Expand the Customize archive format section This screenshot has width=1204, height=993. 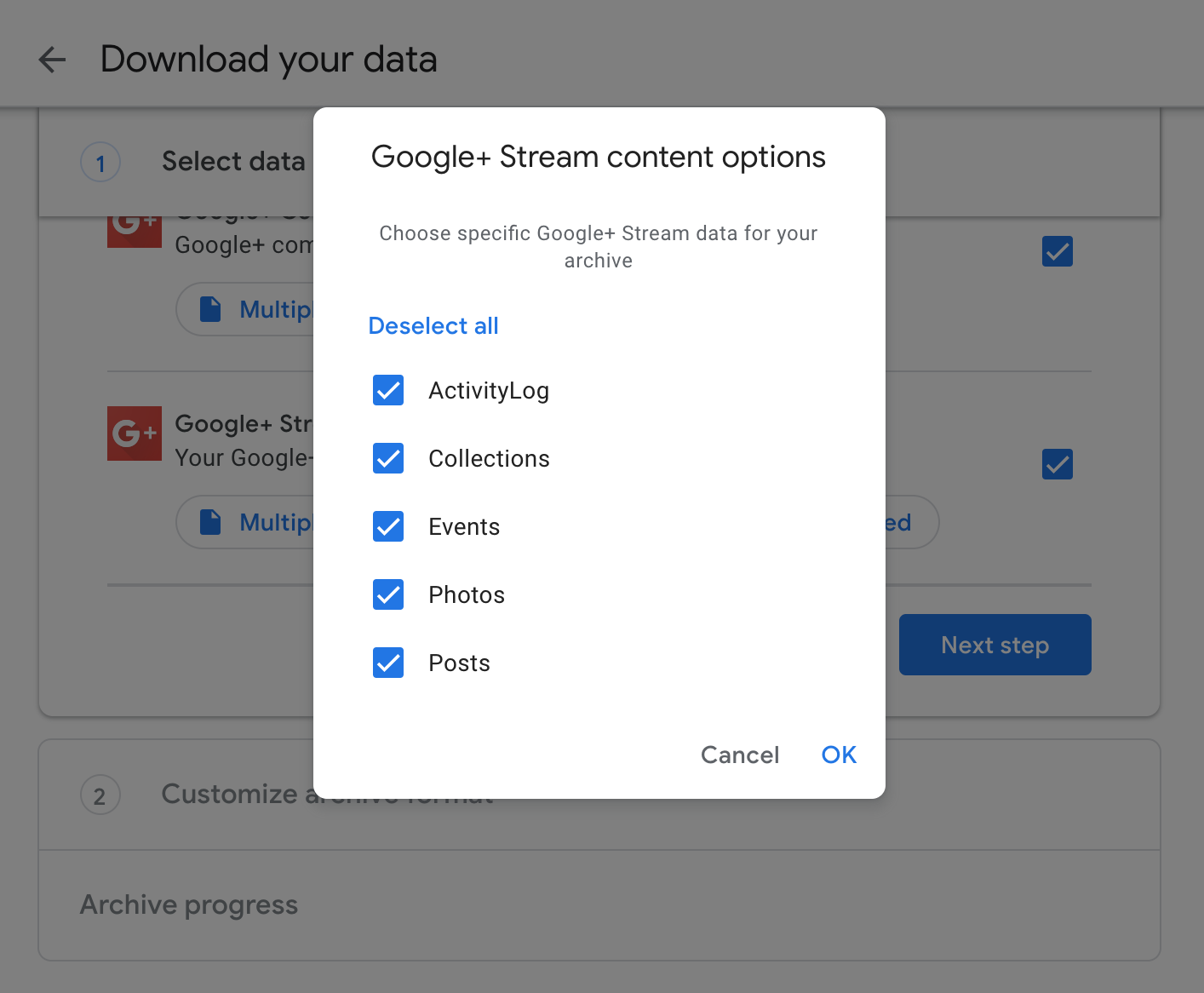pyautogui.click(x=599, y=795)
